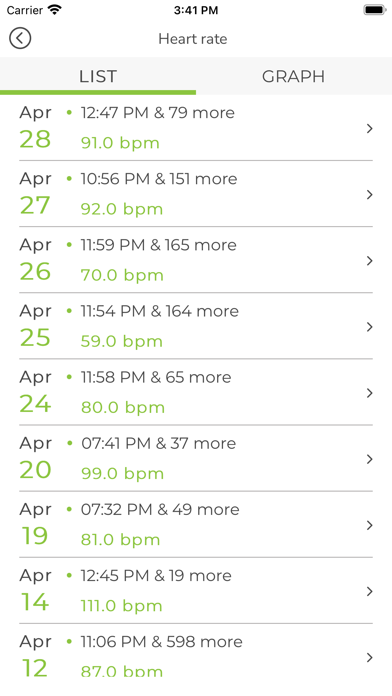Image resolution: width=392 pixels, height=696 pixels.
Task: Tap the Wi-Fi status icon
Action: click(55, 10)
